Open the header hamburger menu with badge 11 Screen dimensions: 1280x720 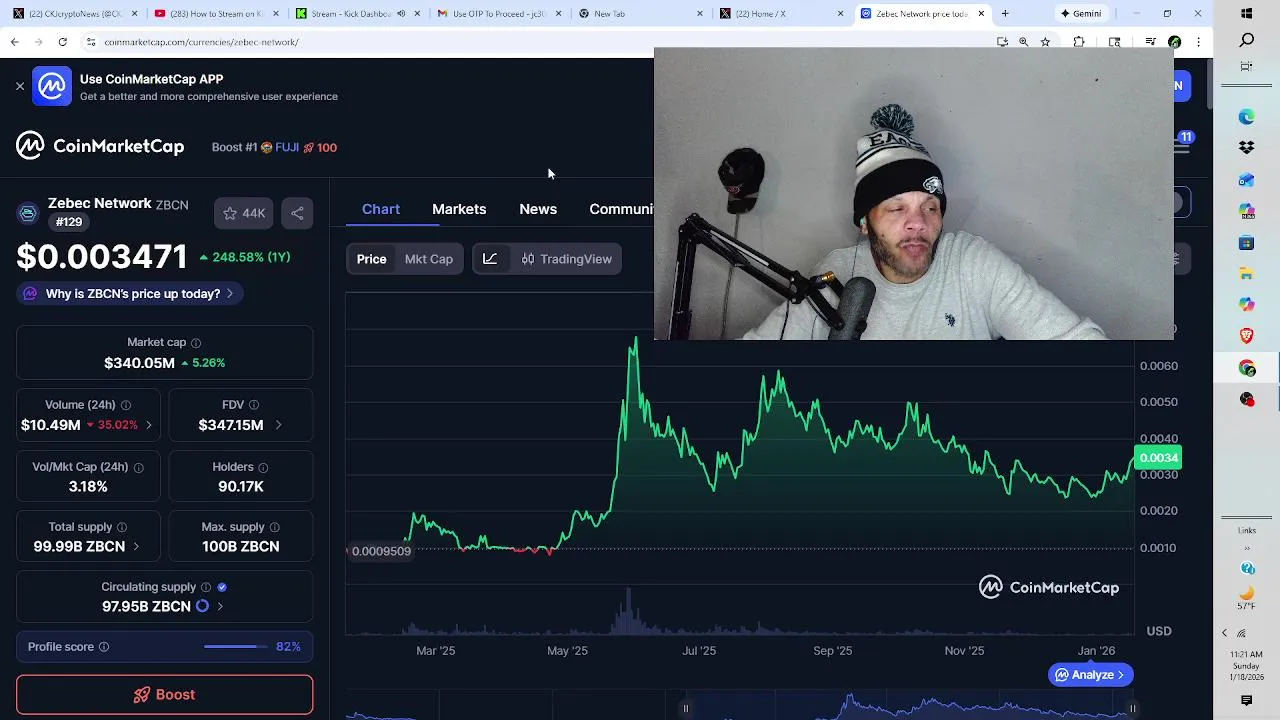(1182, 146)
